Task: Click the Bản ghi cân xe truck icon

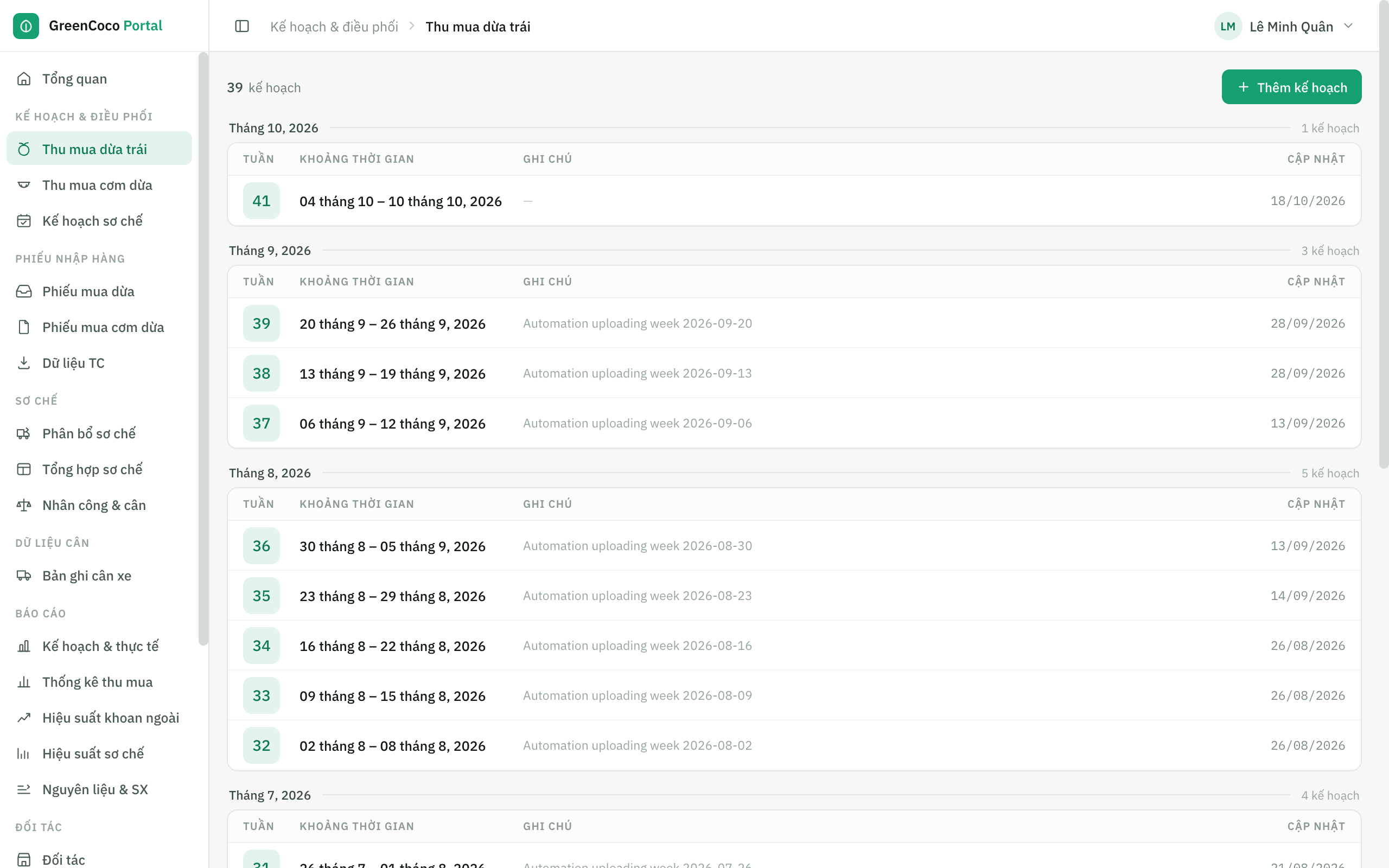Action: coord(23,576)
